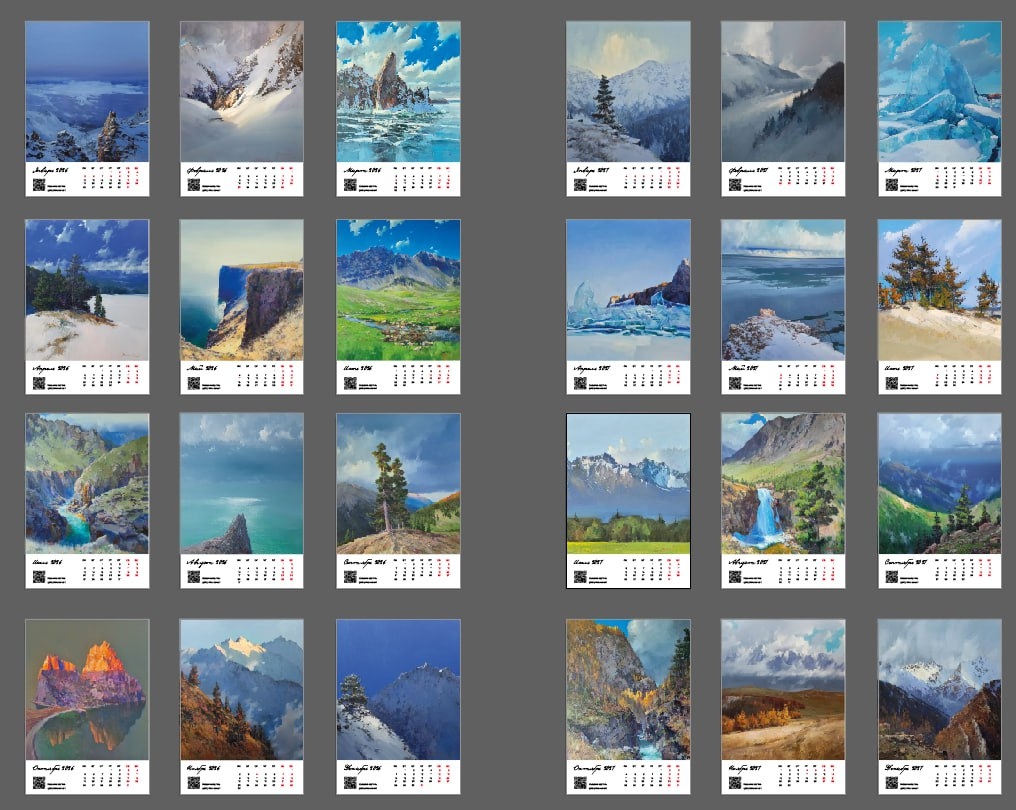This screenshot has width=1016, height=810.
Task: Click the QR code on March 2017 page
Action: pyautogui.click(x=891, y=185)
